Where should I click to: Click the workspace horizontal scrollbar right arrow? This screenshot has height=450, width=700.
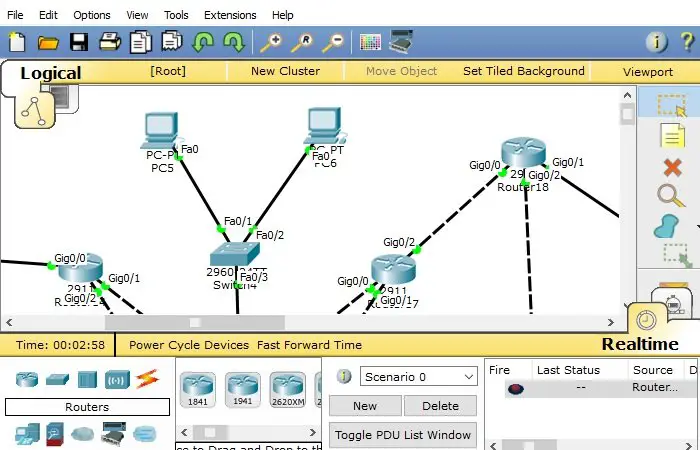(x=611, y=322)
